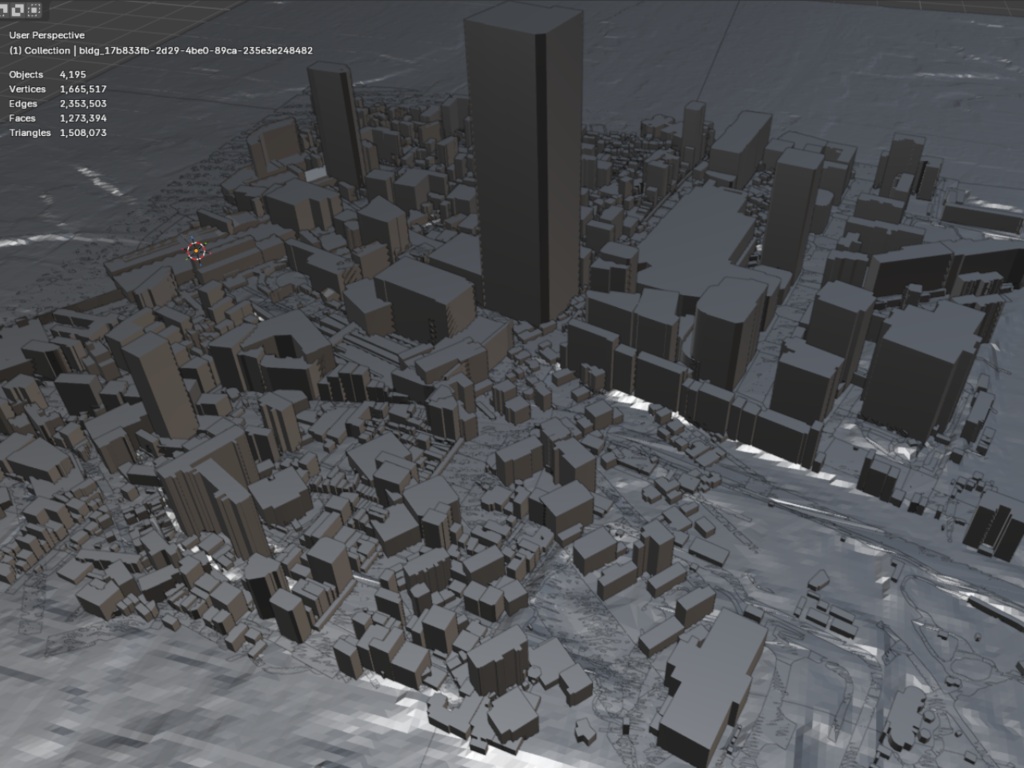Click the Vertices count '1,665,517'
This screenshot has width=1024, height=768.
[83, 89]
